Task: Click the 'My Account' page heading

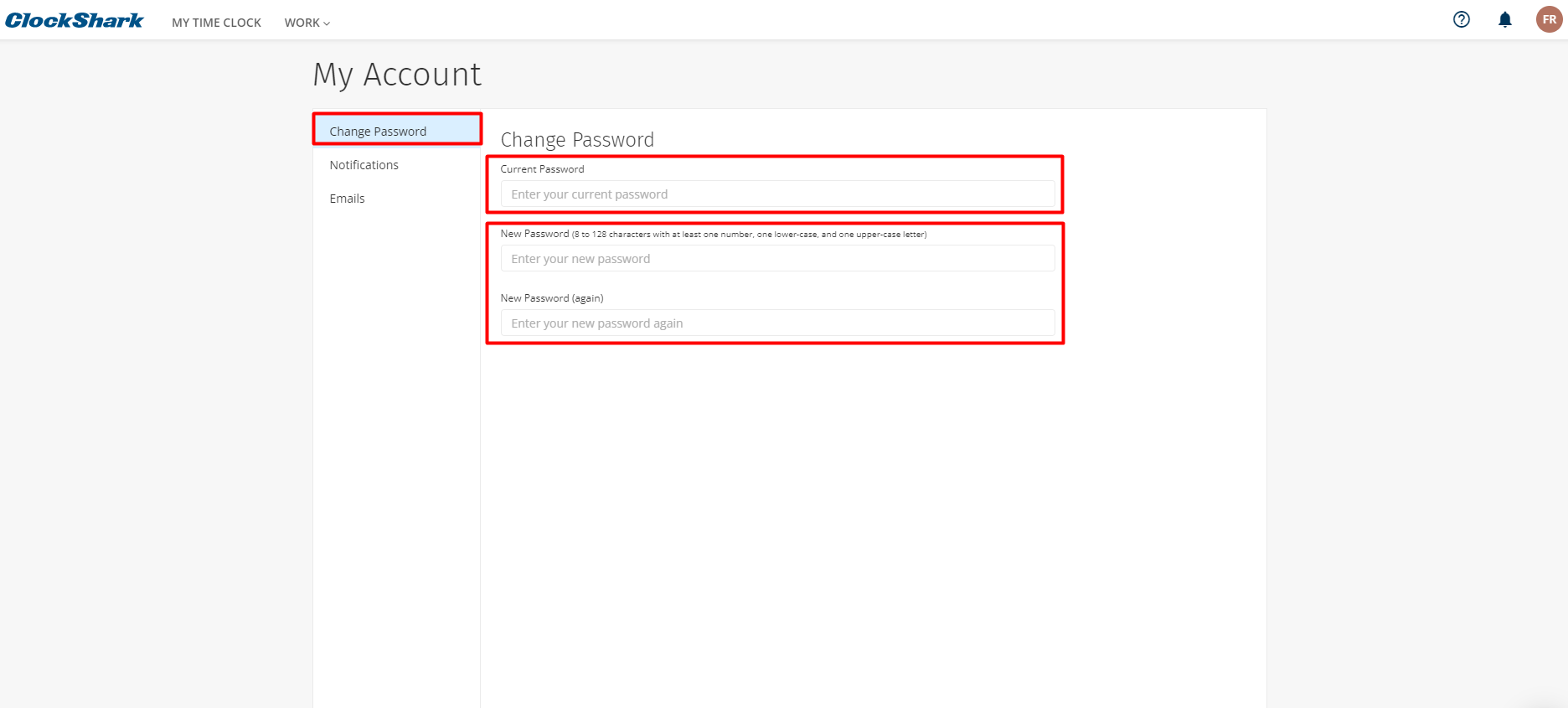Action: pyautogui.click(x=397, y=75)
